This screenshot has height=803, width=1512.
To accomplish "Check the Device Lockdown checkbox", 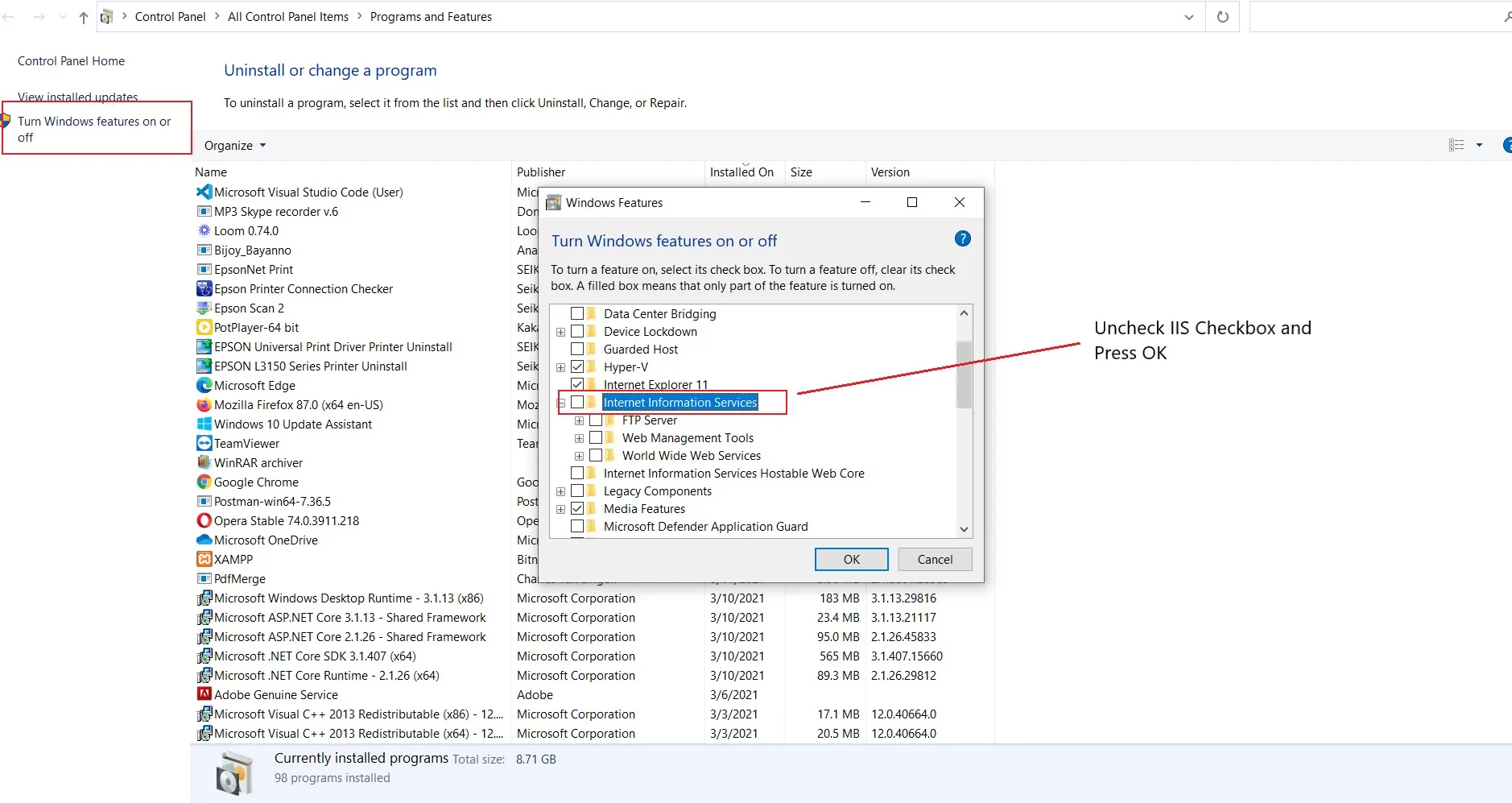I will pyautogui.click(x=577, y=331).
